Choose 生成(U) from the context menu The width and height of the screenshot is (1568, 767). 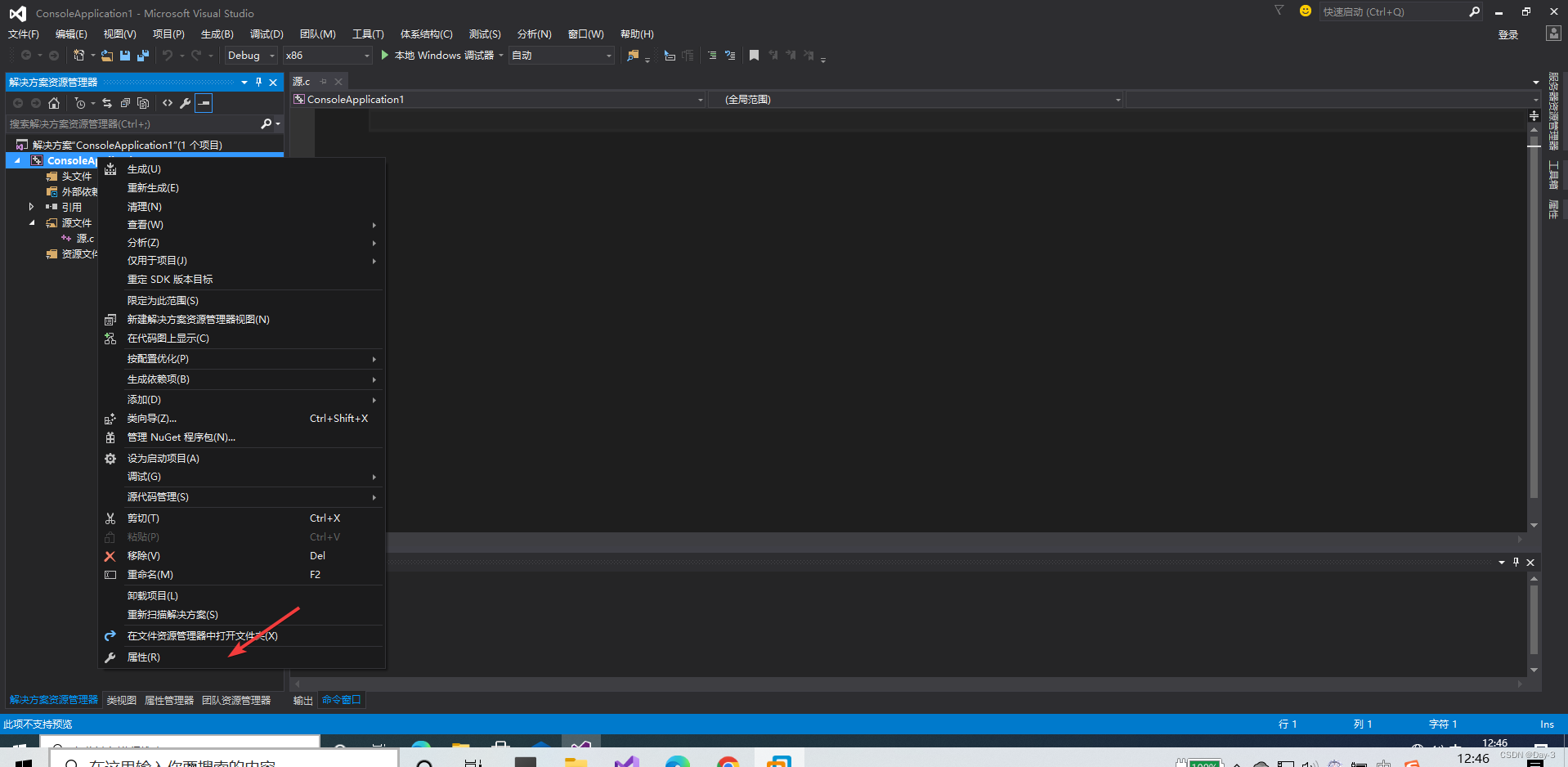[x=241, y=169]
